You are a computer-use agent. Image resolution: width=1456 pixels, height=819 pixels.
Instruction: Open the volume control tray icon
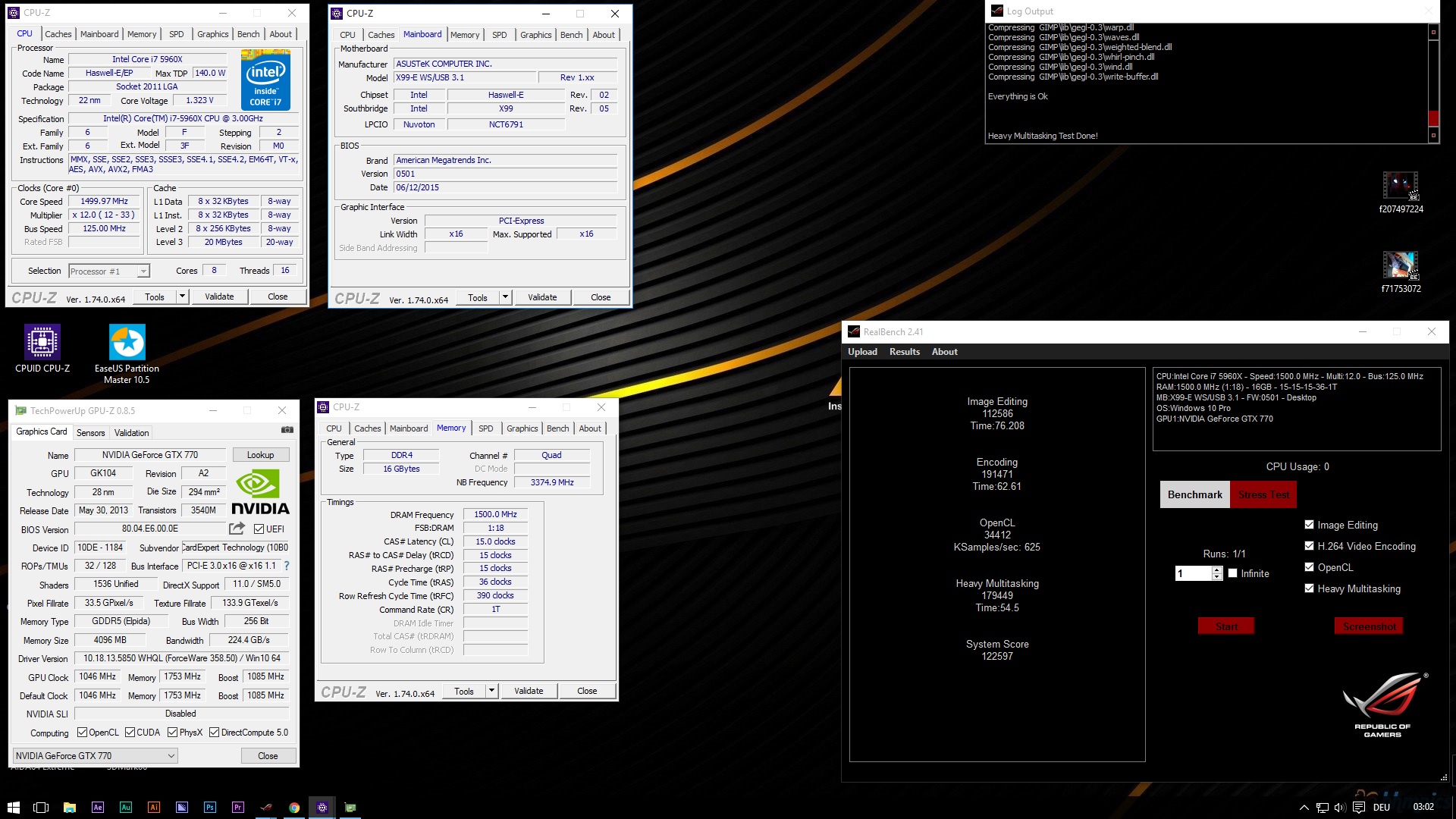click(1339, 808)
